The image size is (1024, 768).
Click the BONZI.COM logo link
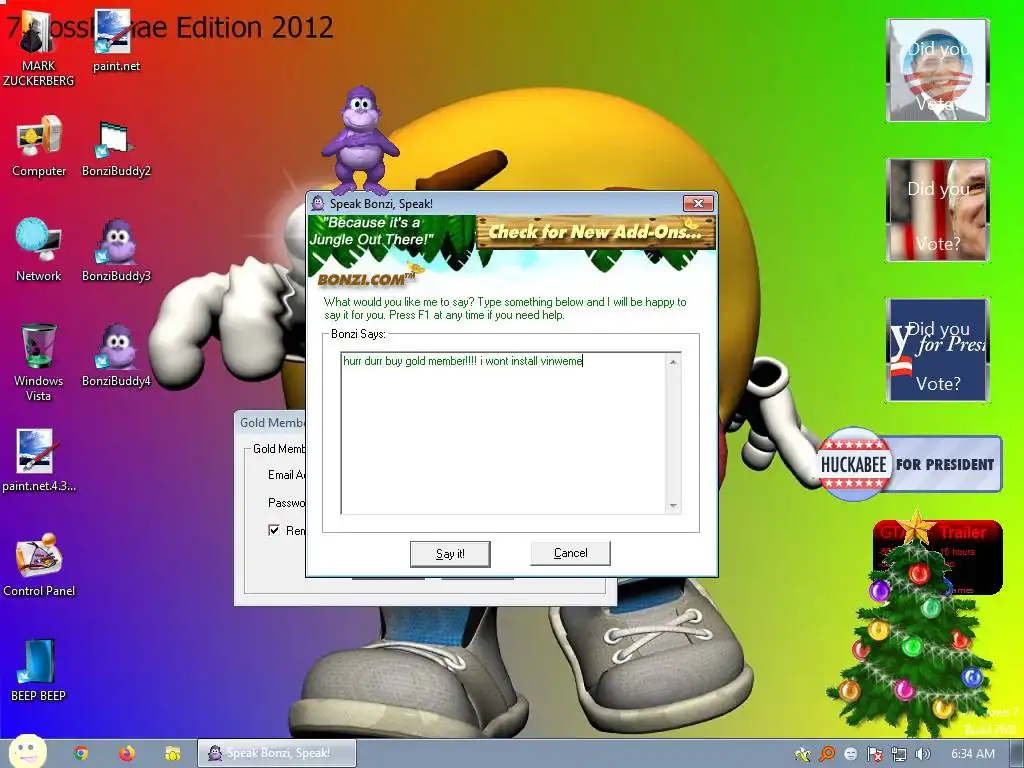366,279
